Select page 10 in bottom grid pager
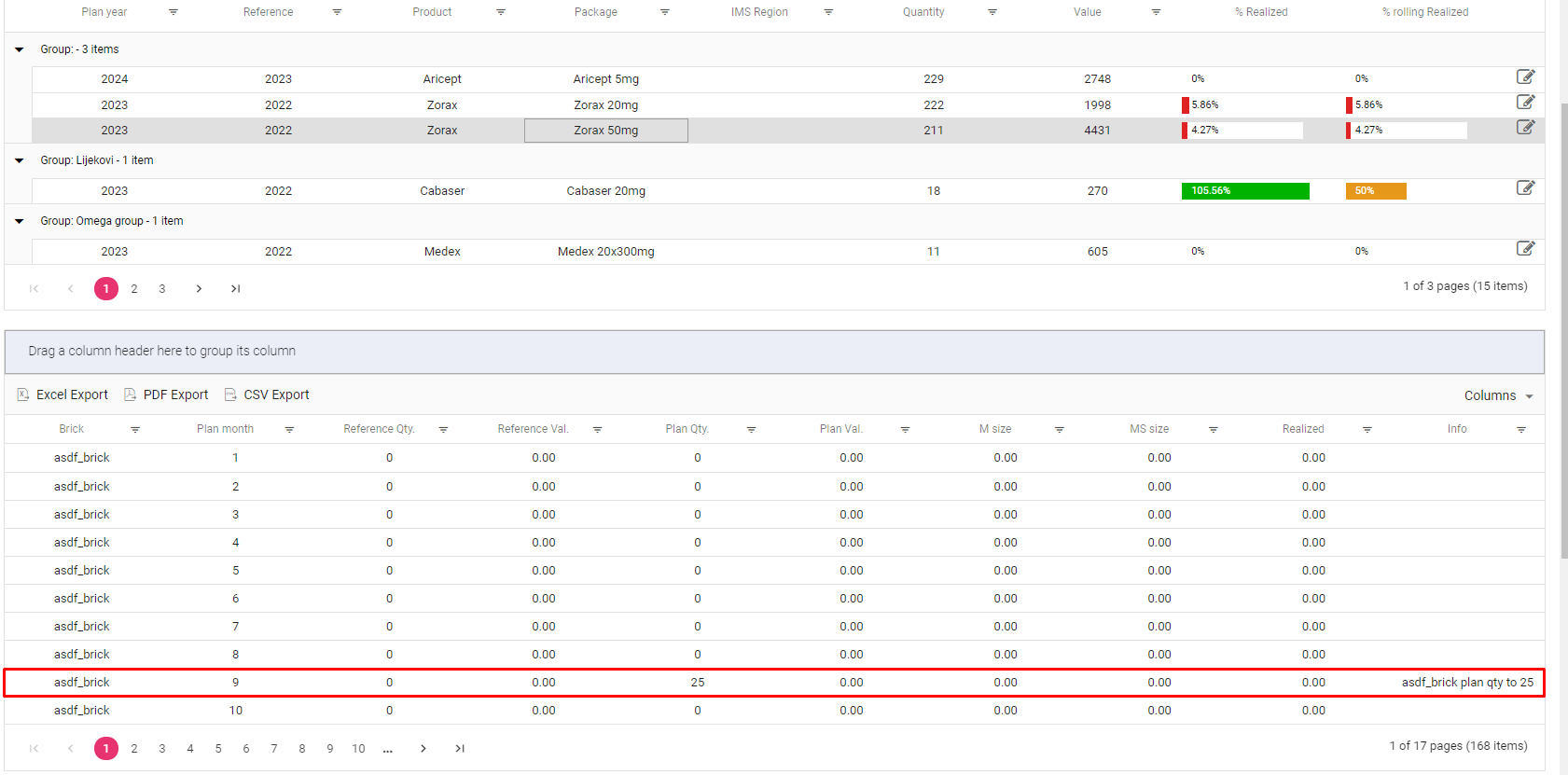The height and width of the screenshot is (775, 1568). coord(358,749)
